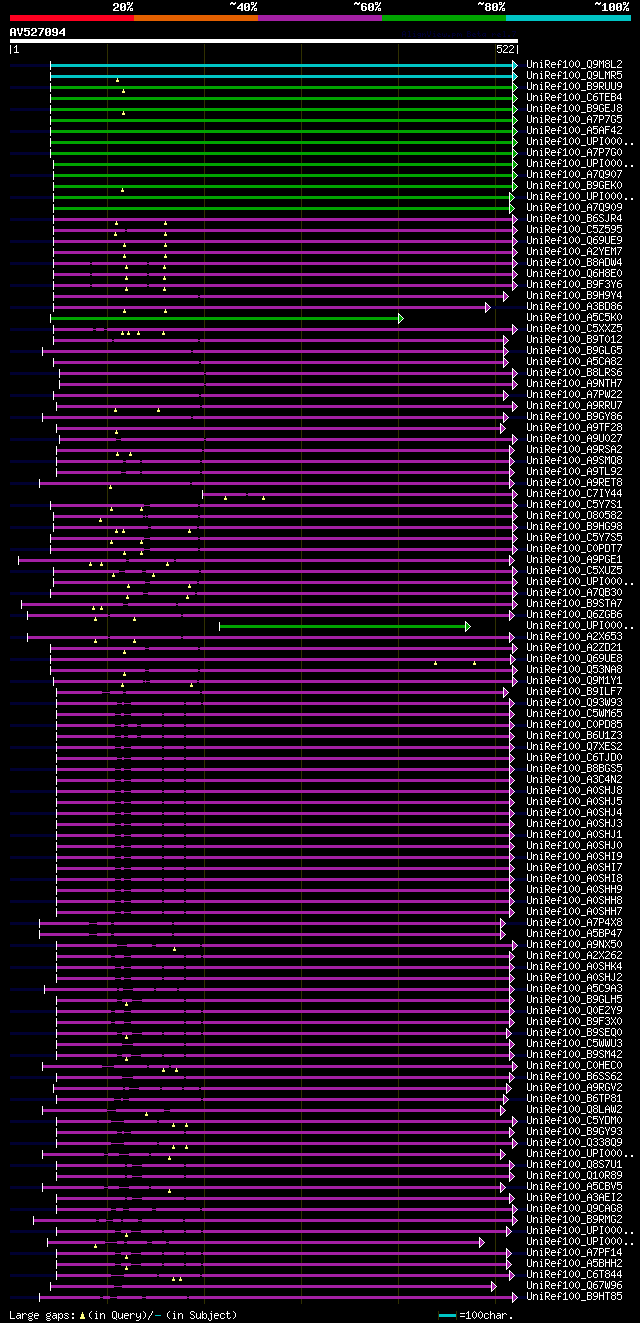Select the UniRef100_A9NTH7 label
This screenshot has width=640, height=1323.
(574, 384)
